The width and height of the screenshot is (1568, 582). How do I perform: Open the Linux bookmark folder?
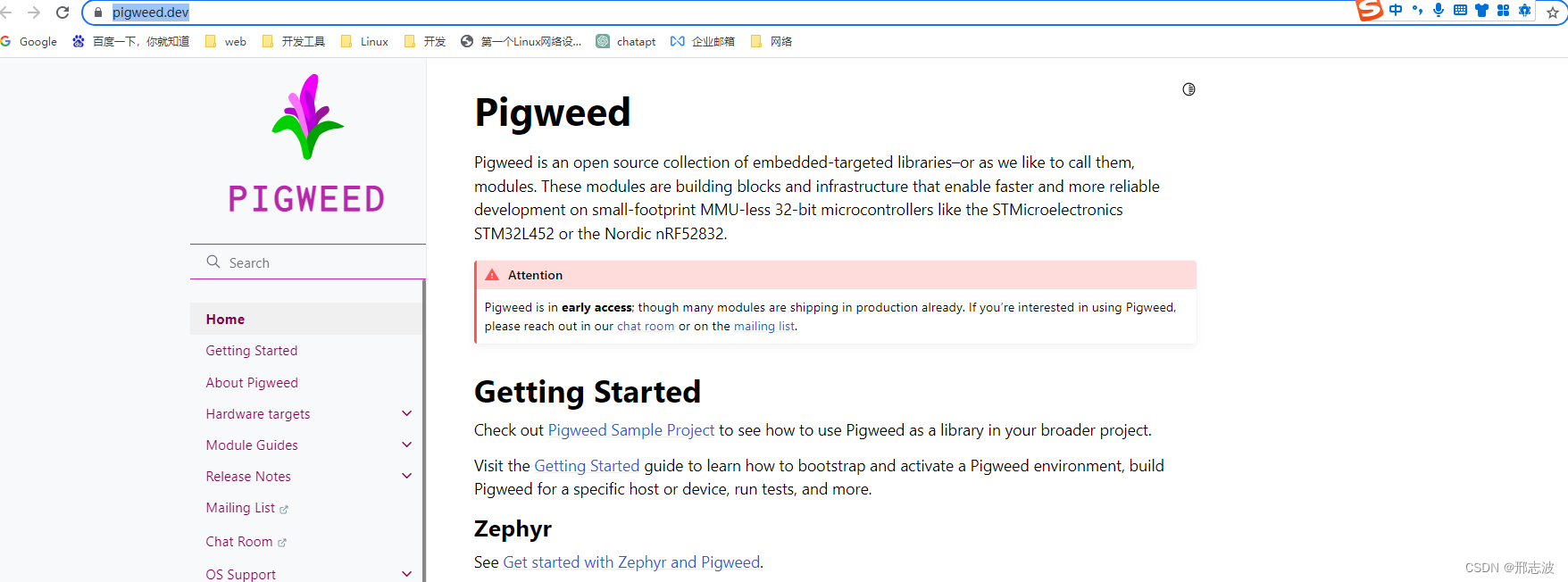tap(364, 41)
